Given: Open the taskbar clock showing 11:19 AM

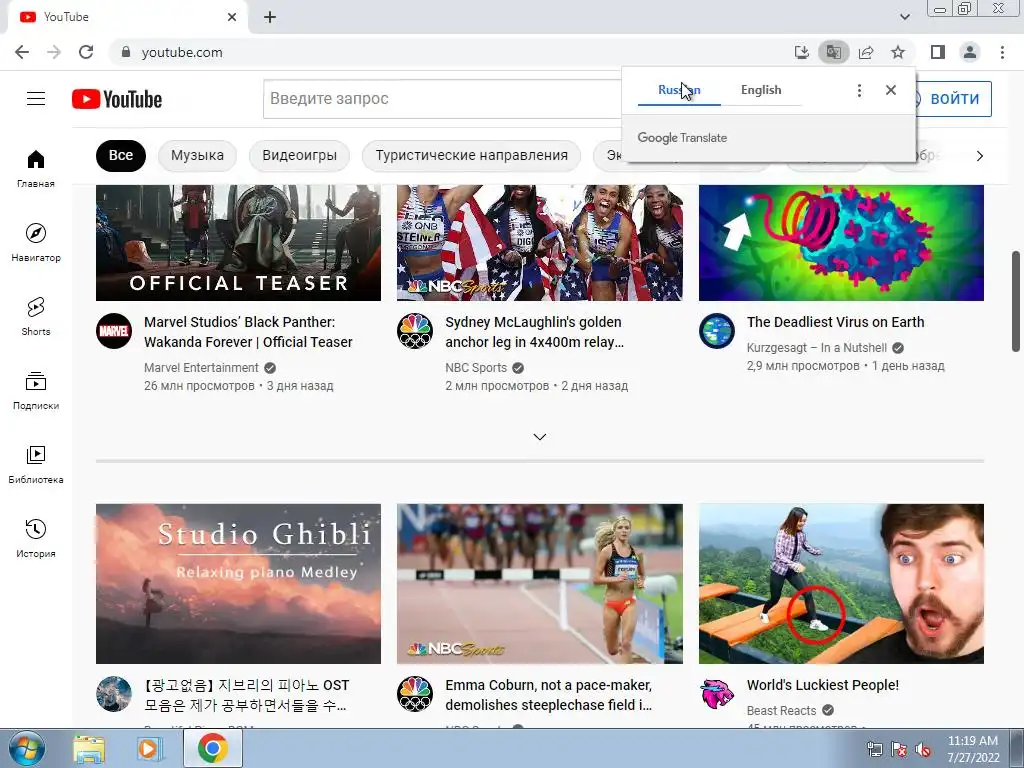Looking at the screenshot, I should 973,749.
